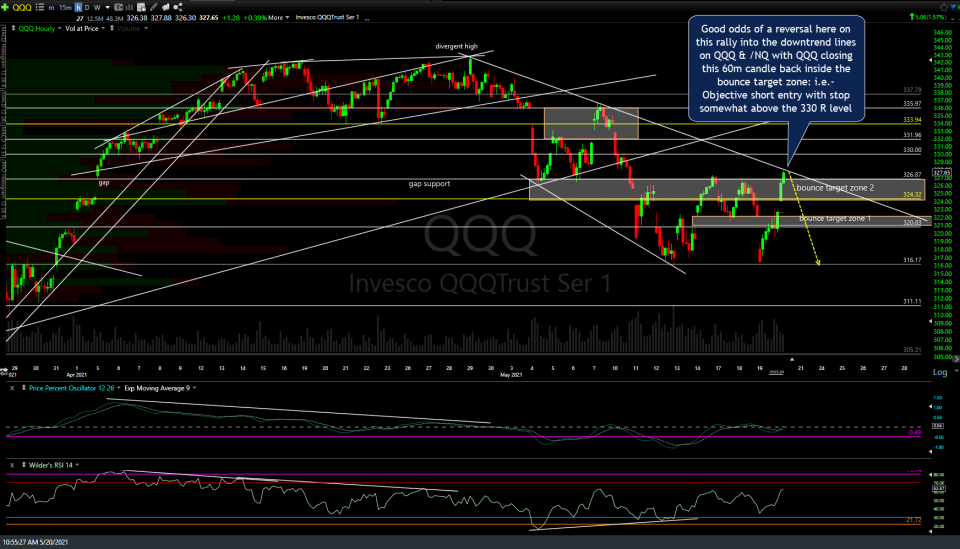The width and height of the screenshot is (960, 549).
Task: Click the 'bounce target zone 1' label
Action: [x=834, y=218]
